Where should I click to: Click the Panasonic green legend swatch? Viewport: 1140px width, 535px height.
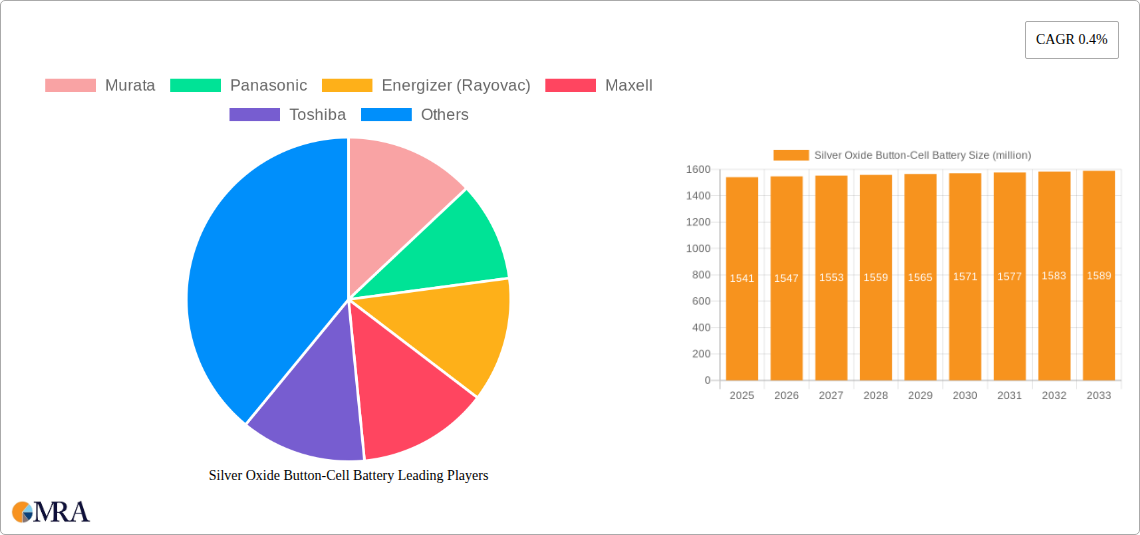196,86
